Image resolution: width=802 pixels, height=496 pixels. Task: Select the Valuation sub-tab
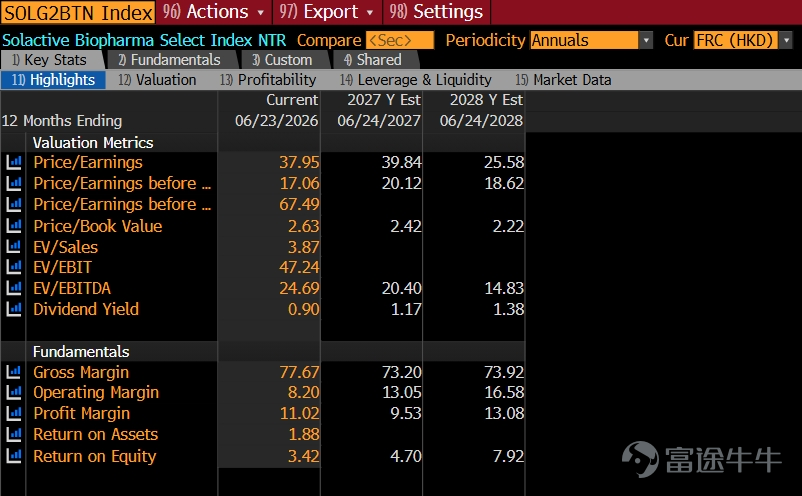click(158, 80)
